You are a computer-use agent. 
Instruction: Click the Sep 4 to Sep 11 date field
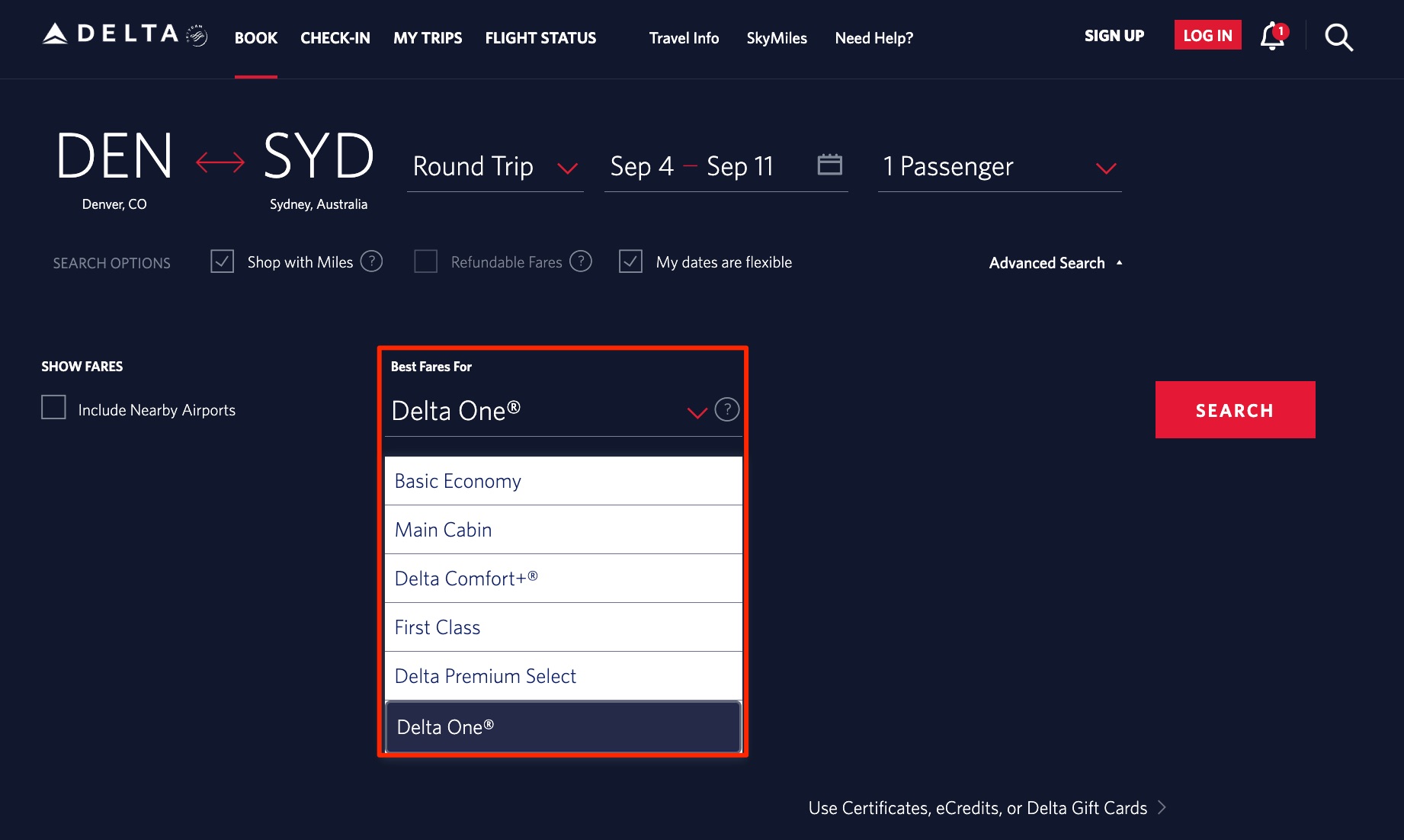pos(691,166)
